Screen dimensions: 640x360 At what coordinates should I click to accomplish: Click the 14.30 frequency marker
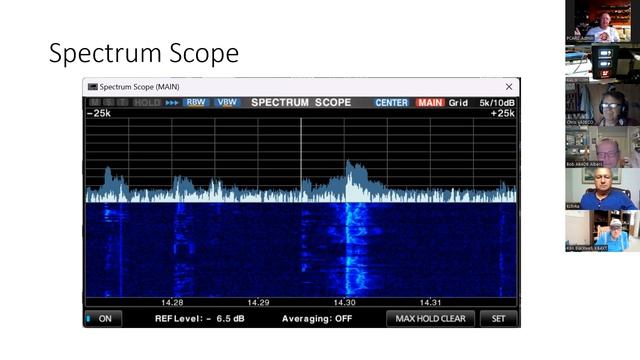(344, 302)
